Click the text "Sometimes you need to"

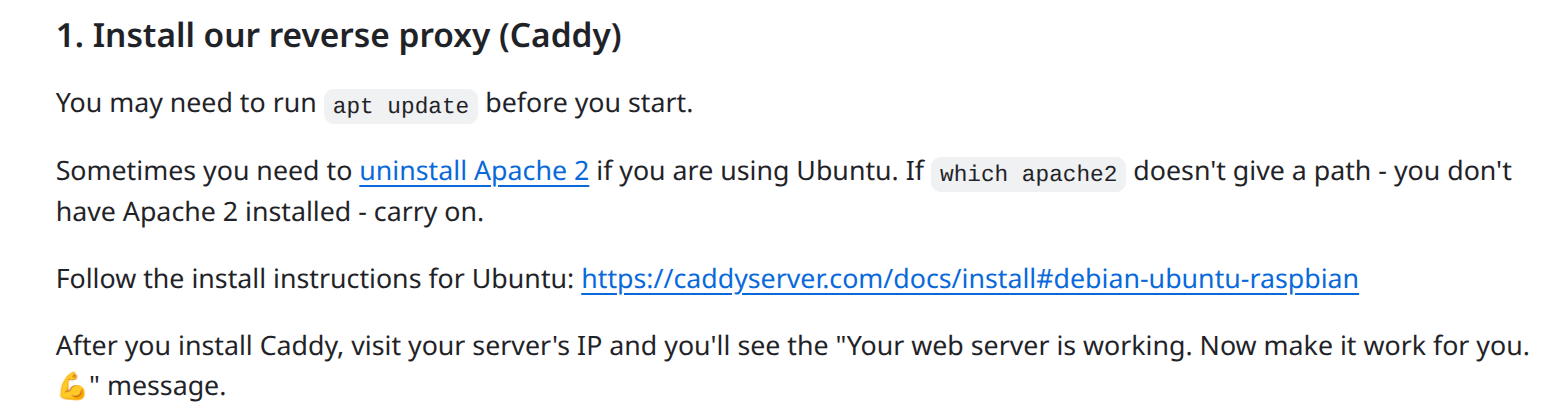click(x=204, y=171)
